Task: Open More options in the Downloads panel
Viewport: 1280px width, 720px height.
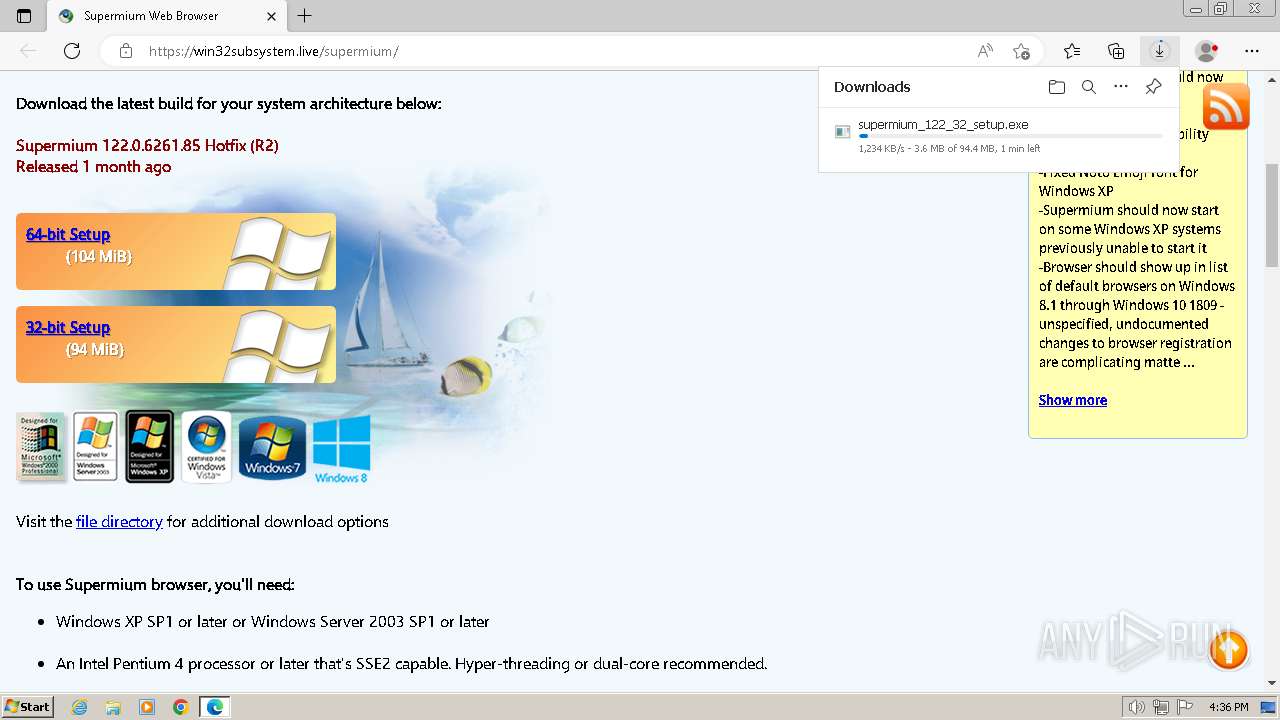Action: (1121, 87)
